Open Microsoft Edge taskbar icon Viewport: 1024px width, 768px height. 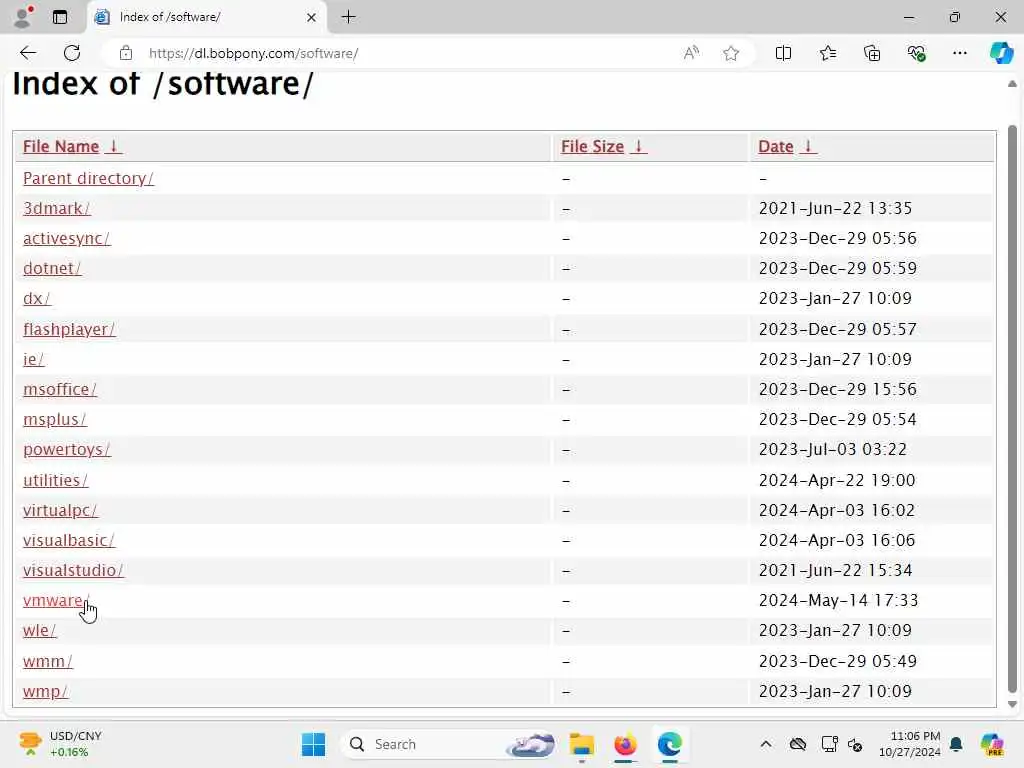click(x=669, y=744)
